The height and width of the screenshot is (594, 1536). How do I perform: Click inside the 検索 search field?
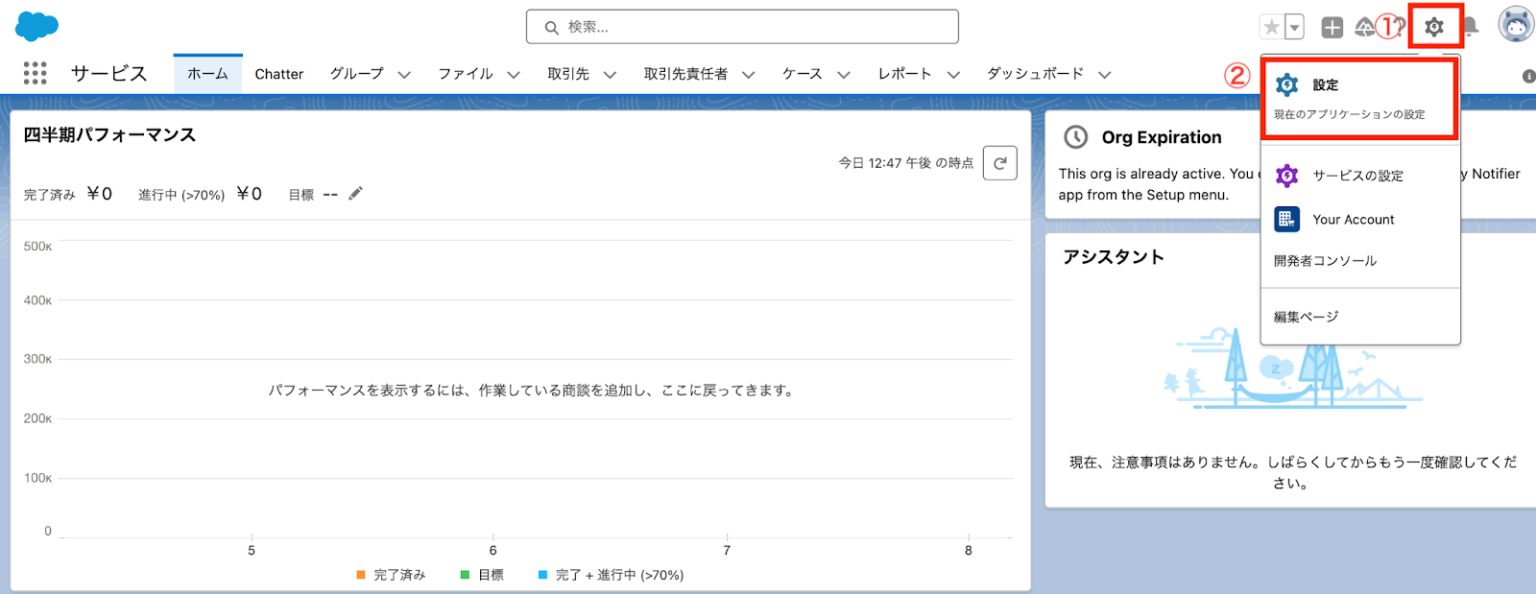coord(742,26)
